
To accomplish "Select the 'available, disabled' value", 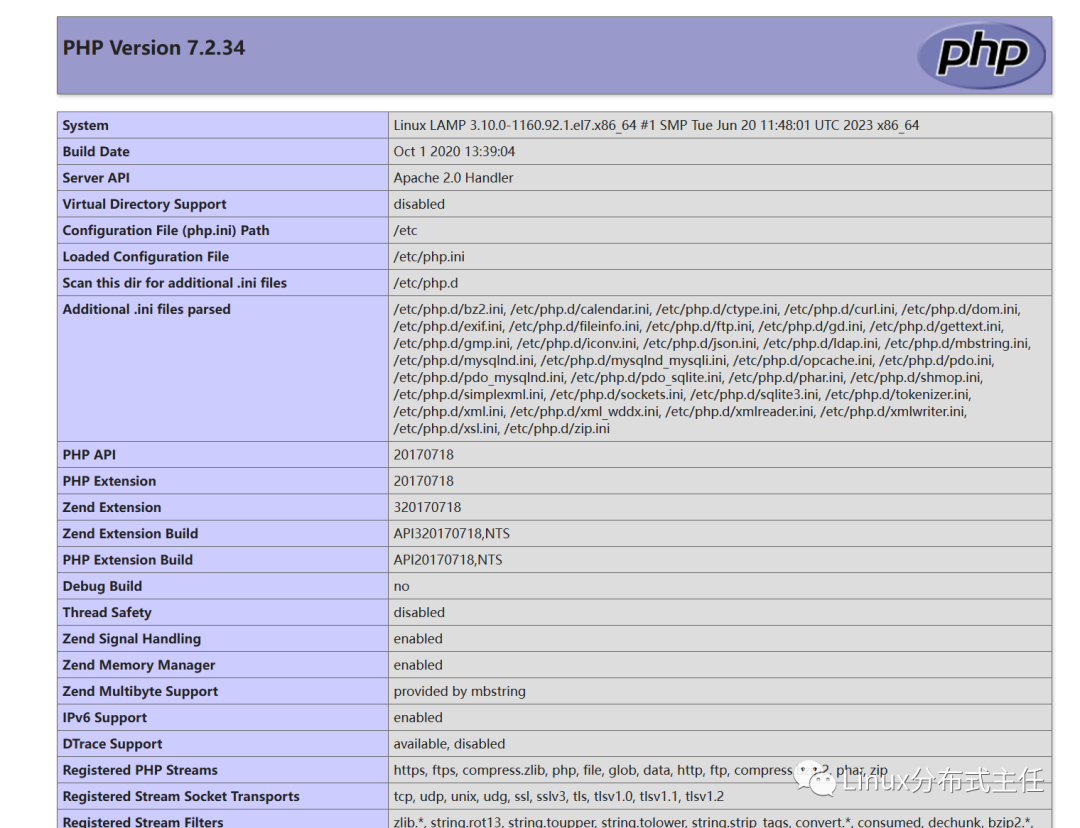I will pos(449,743).
